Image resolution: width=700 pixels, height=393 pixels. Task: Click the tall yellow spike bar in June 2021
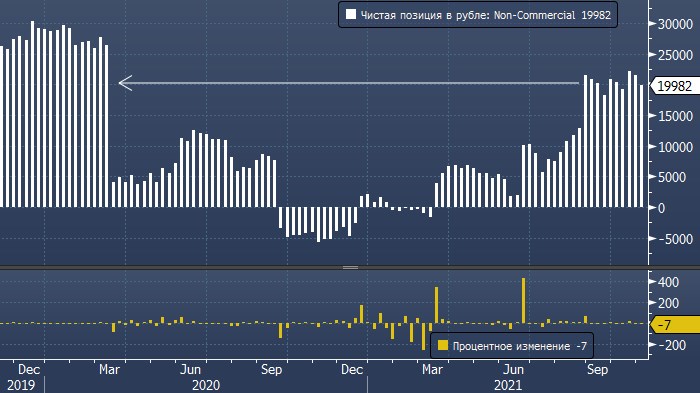524,301
